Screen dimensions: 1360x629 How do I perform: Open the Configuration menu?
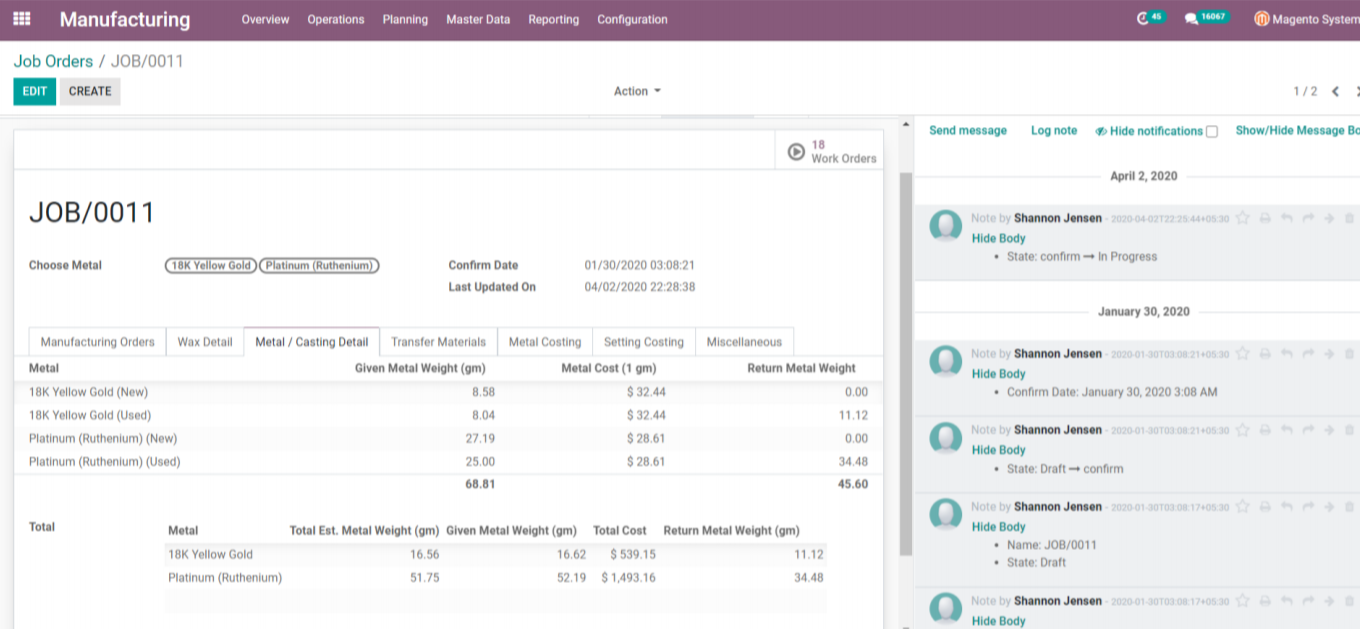click(632, 19)
